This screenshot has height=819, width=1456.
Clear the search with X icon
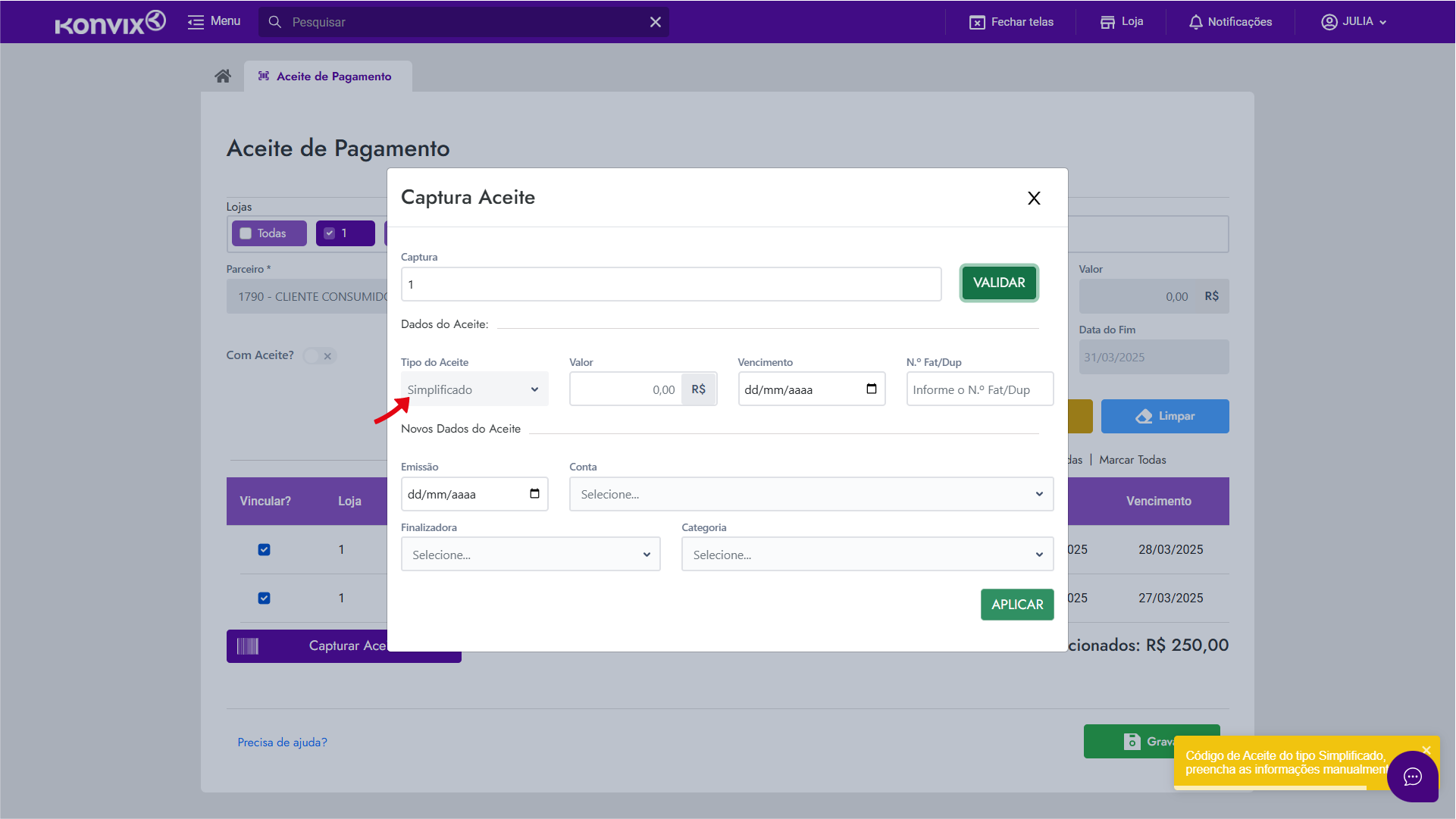[656, 22]
